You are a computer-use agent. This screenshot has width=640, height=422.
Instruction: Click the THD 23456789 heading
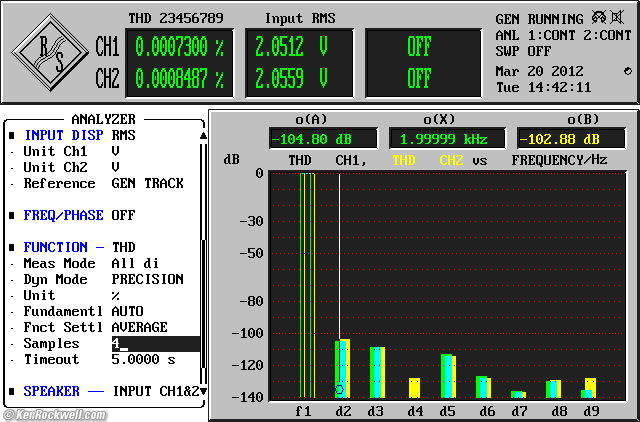(176, 18)
